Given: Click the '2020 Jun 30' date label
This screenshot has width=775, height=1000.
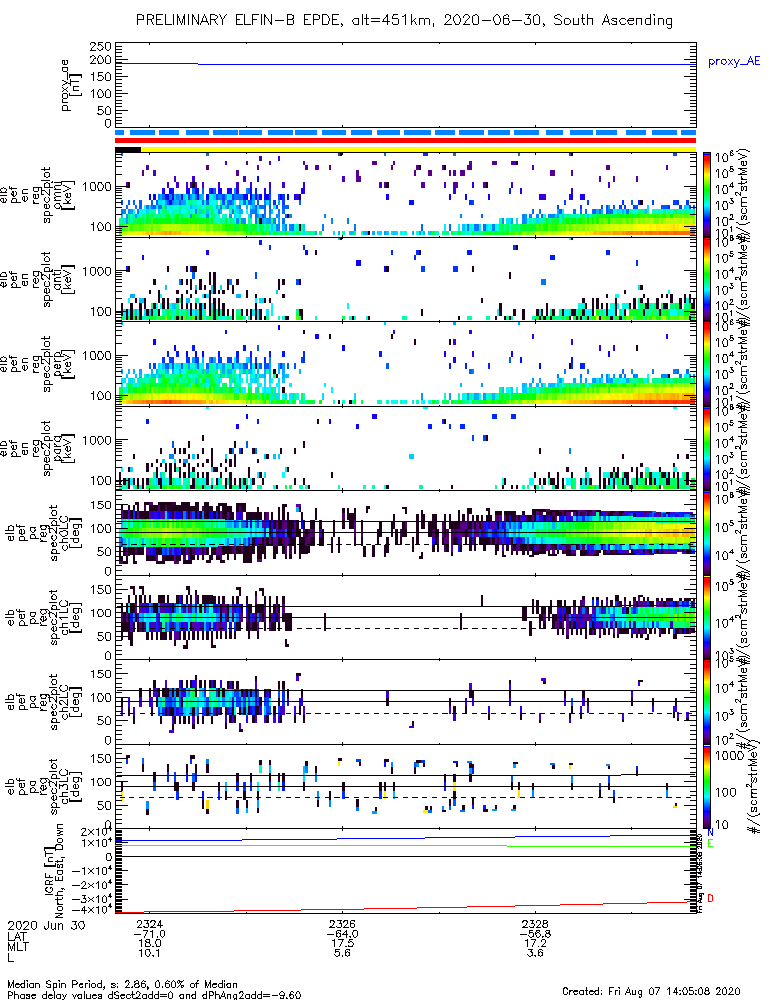Looking at the screenshot, I should click(x=47, y=925).
